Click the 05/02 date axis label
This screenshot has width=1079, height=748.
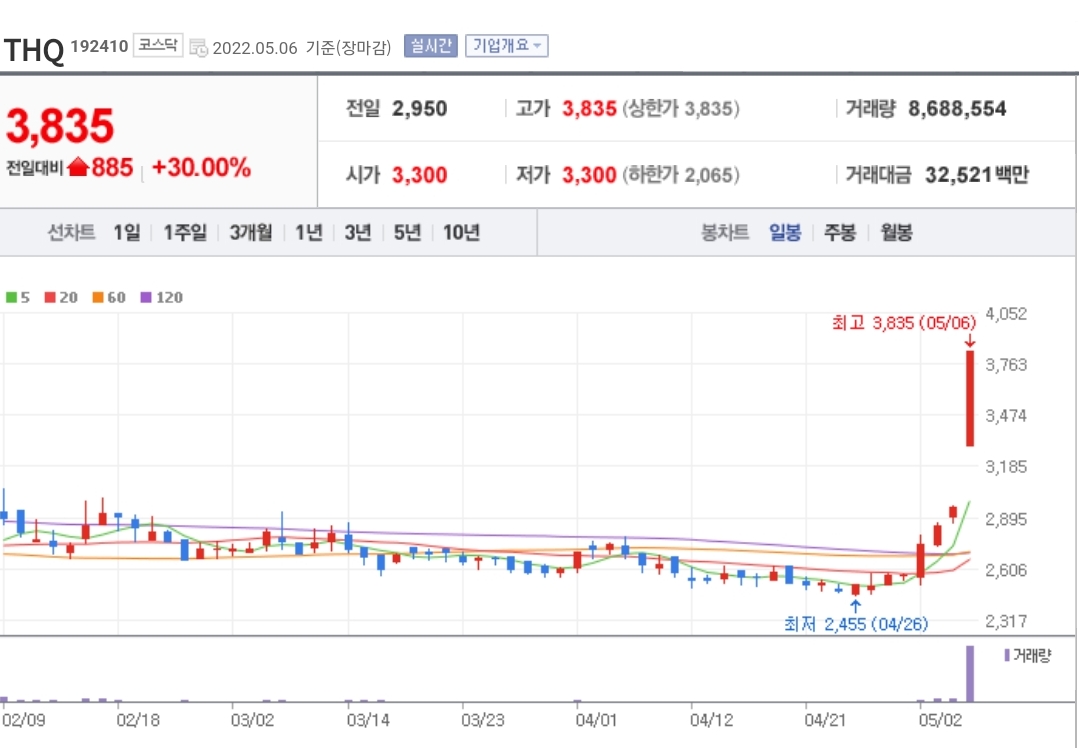pyautogui.click(x=941, y=720)
